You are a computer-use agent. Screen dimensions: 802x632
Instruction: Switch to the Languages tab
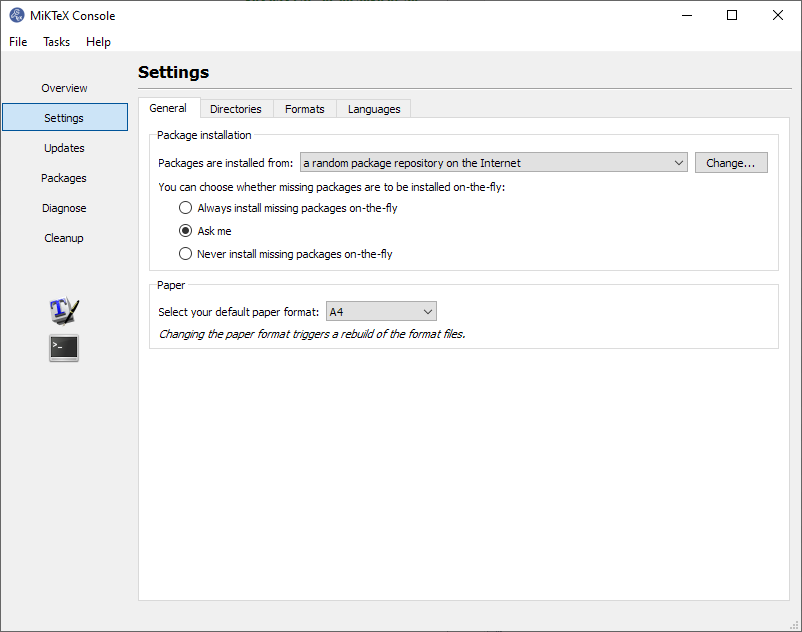click(374, 109)
